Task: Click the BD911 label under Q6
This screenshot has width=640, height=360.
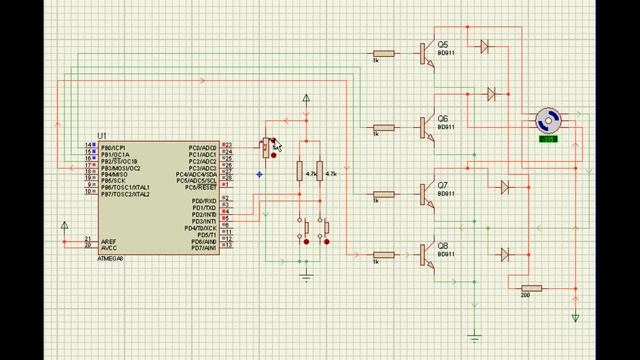Action: (x=446, y=127)
